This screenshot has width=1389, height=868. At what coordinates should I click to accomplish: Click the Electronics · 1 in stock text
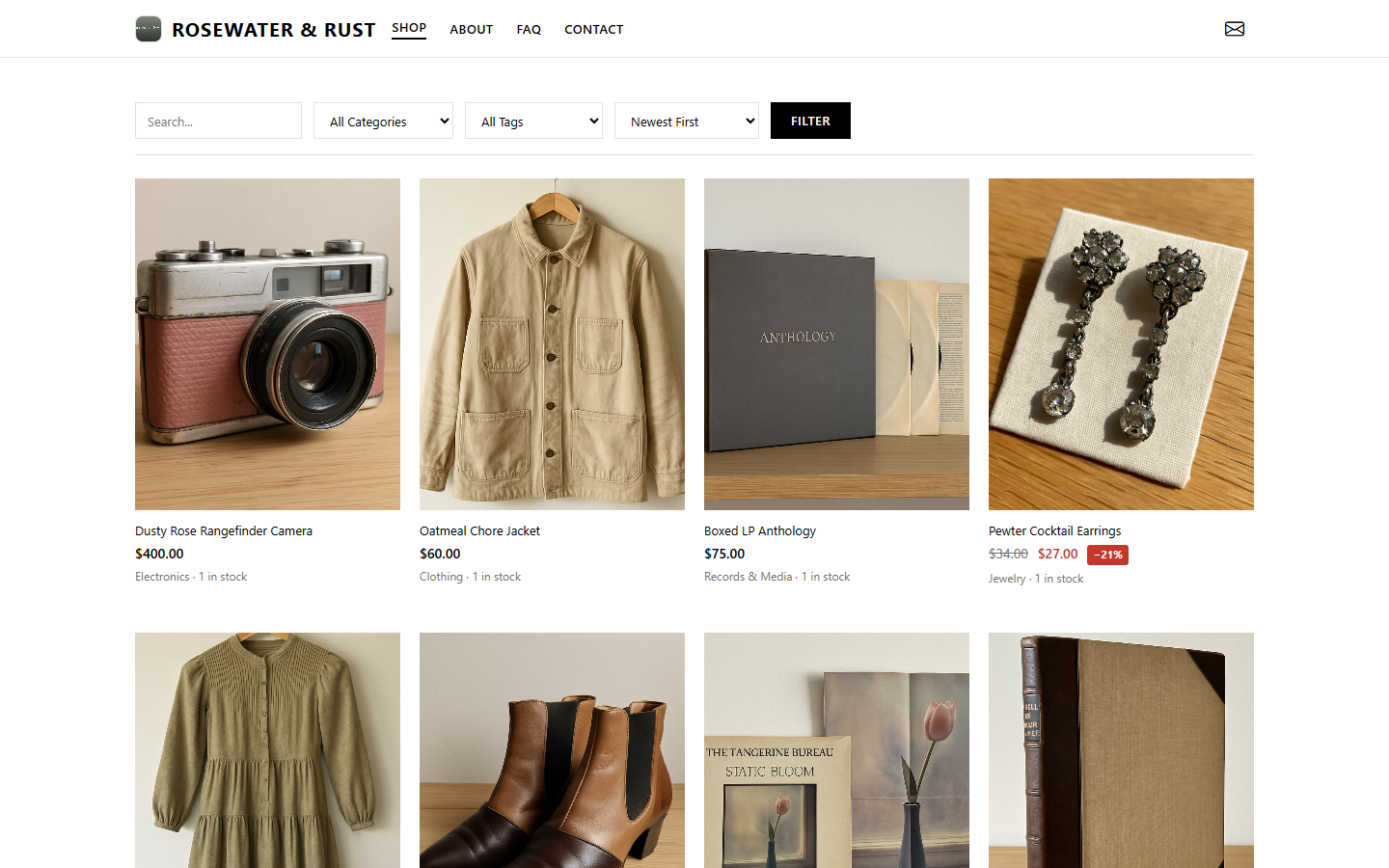191,577
